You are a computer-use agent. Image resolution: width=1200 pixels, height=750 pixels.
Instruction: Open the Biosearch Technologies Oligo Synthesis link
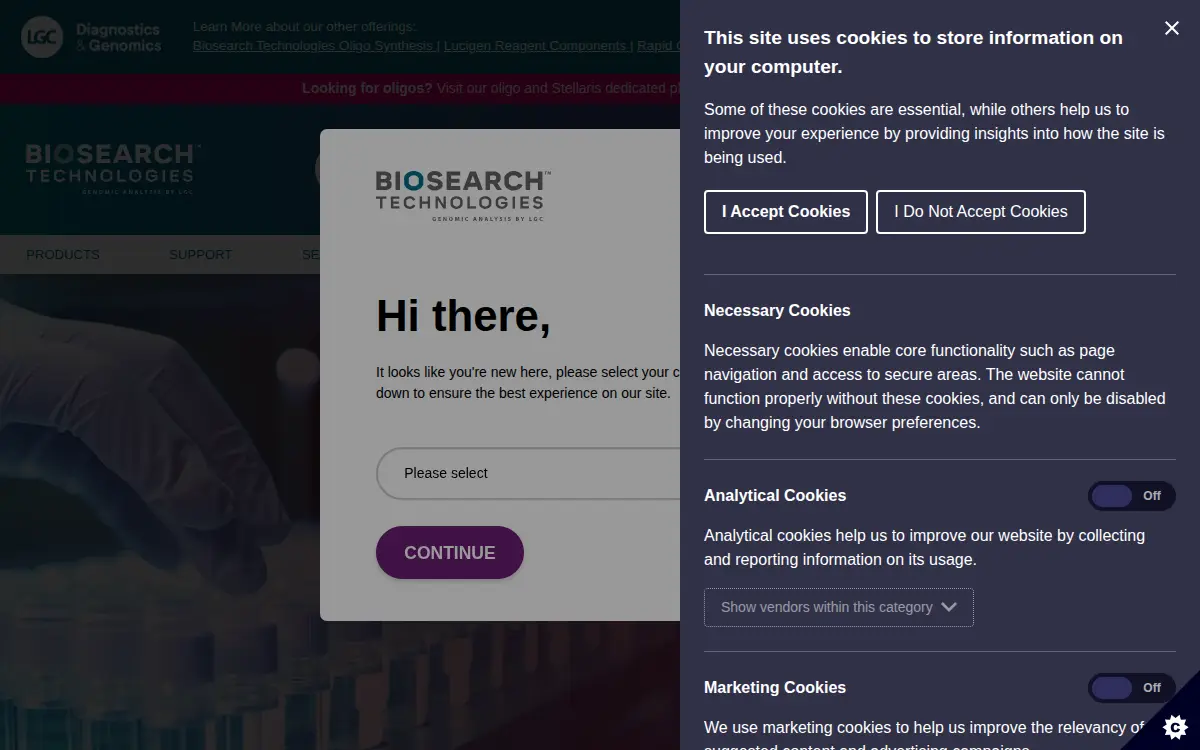tap(313, 46)
